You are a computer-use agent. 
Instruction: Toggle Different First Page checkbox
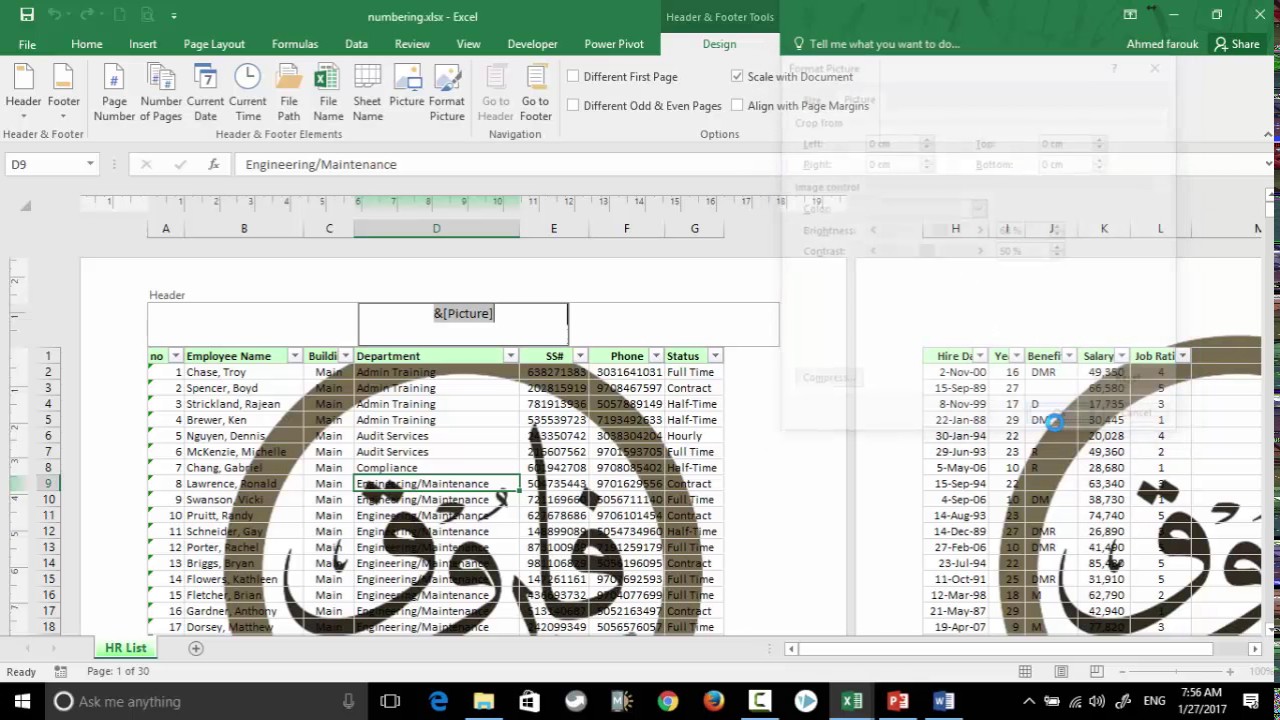pos(573,76)
